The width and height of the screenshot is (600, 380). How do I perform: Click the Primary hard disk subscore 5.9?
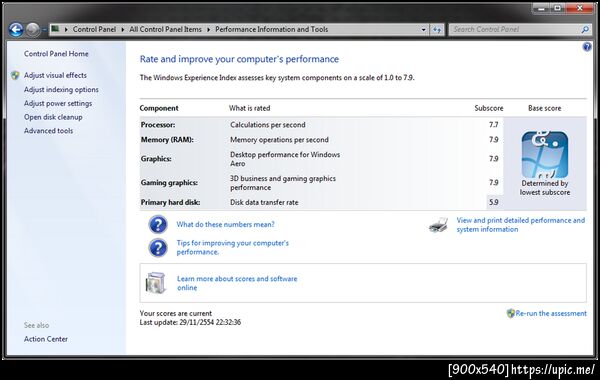click(493, 202)
